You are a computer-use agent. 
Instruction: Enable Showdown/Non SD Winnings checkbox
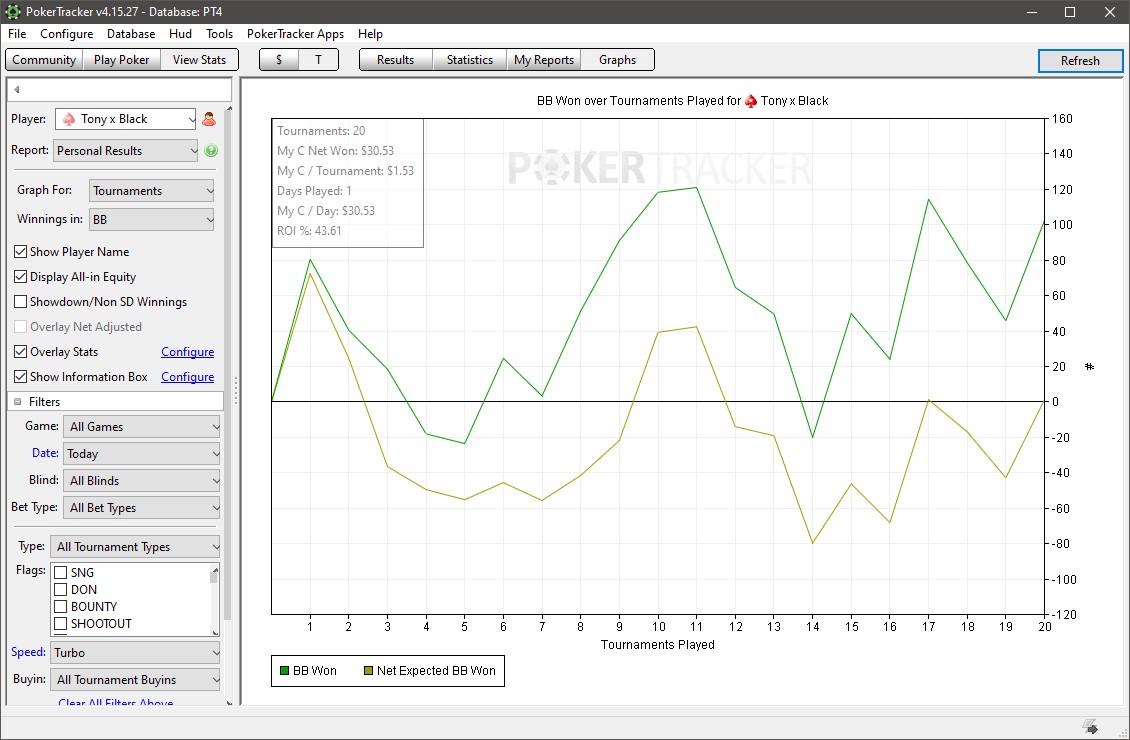click(x=21, y=302)
